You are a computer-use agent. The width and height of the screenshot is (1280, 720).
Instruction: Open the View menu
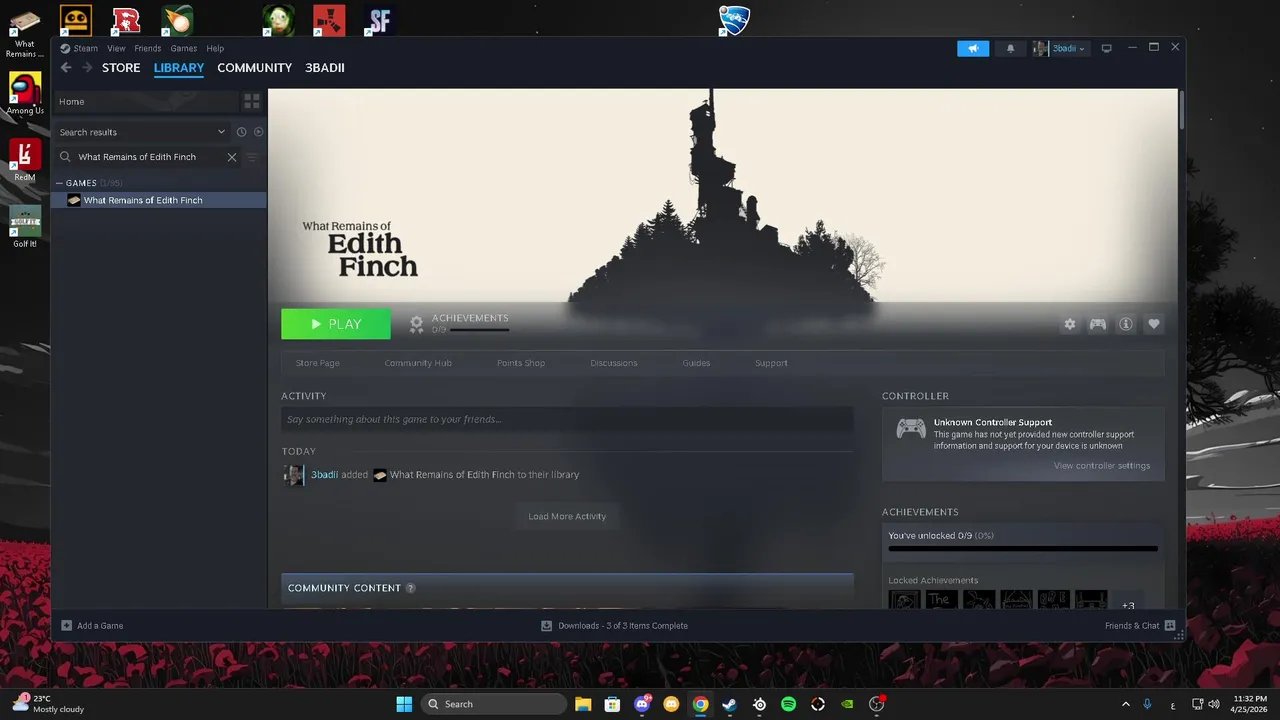tap(116, 48)
